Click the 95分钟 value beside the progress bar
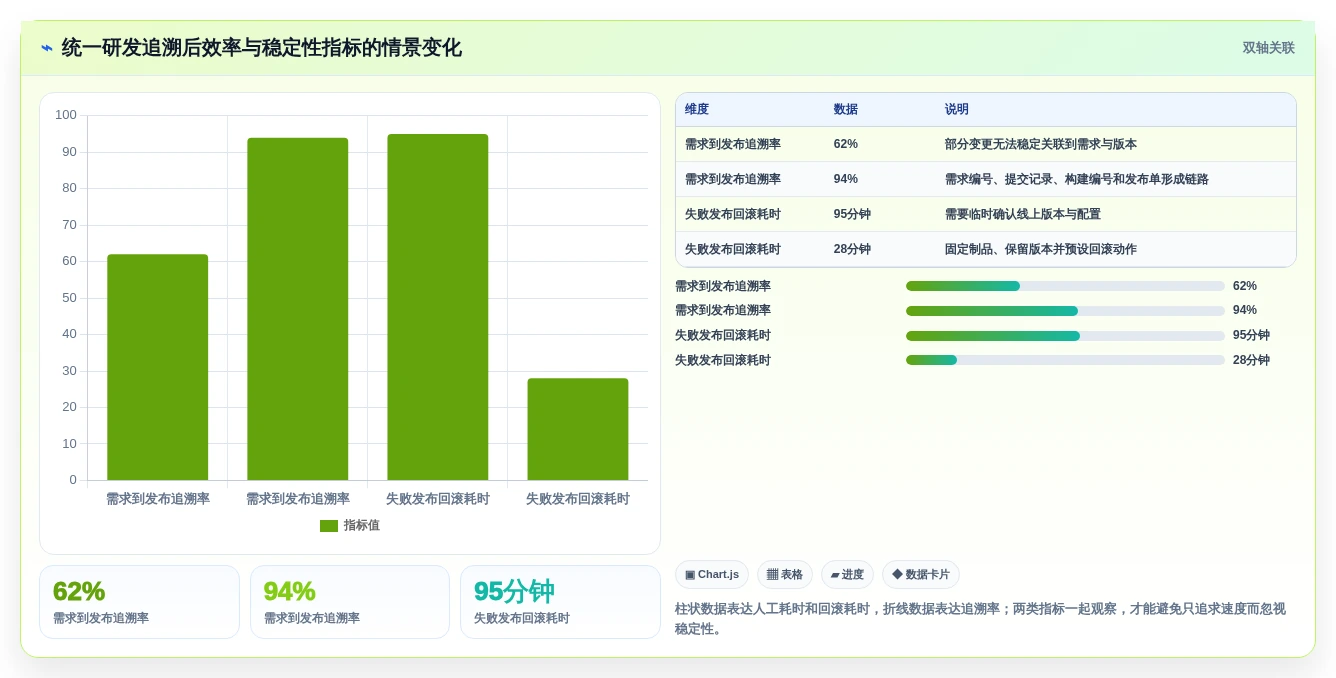Viewport: 1336px width, 678px height. coord(1251,336)
